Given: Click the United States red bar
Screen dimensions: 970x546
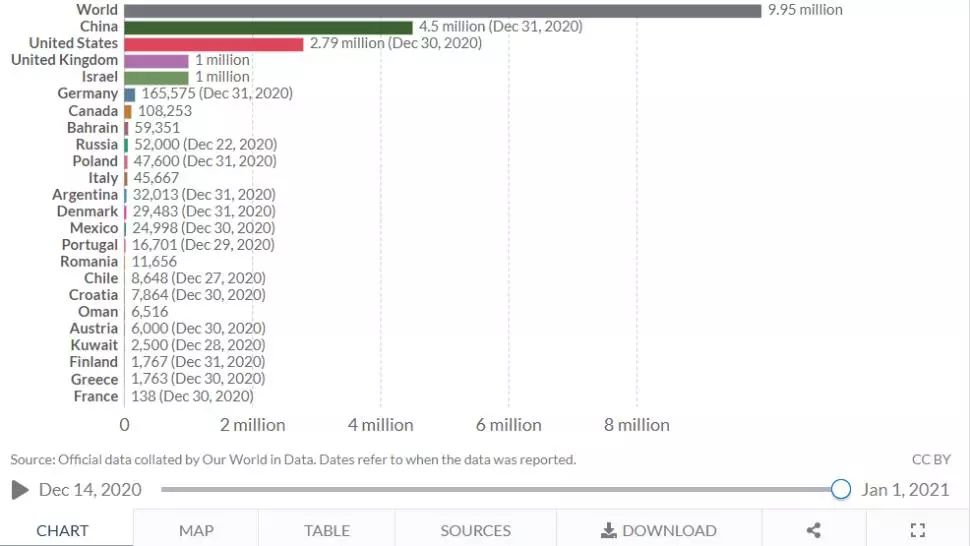Looking at the screenshot, I should pos(213,44).
